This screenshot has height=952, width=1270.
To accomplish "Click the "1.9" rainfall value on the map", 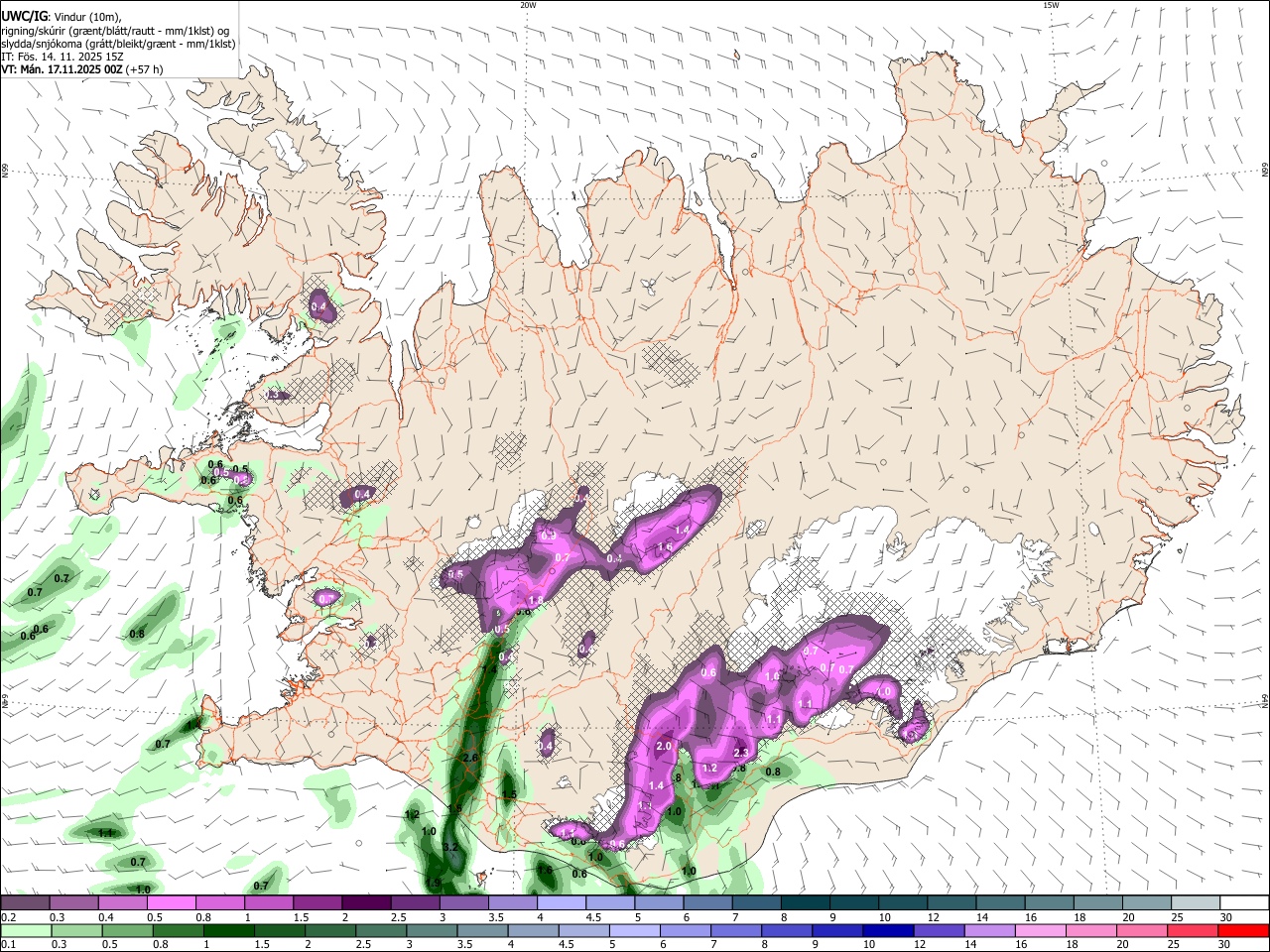I will (x=434, y=883).
